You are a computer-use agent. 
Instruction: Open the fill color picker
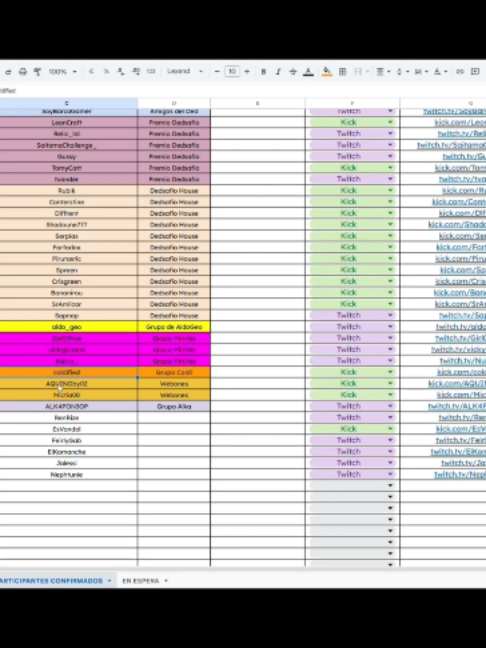[326, 72]
